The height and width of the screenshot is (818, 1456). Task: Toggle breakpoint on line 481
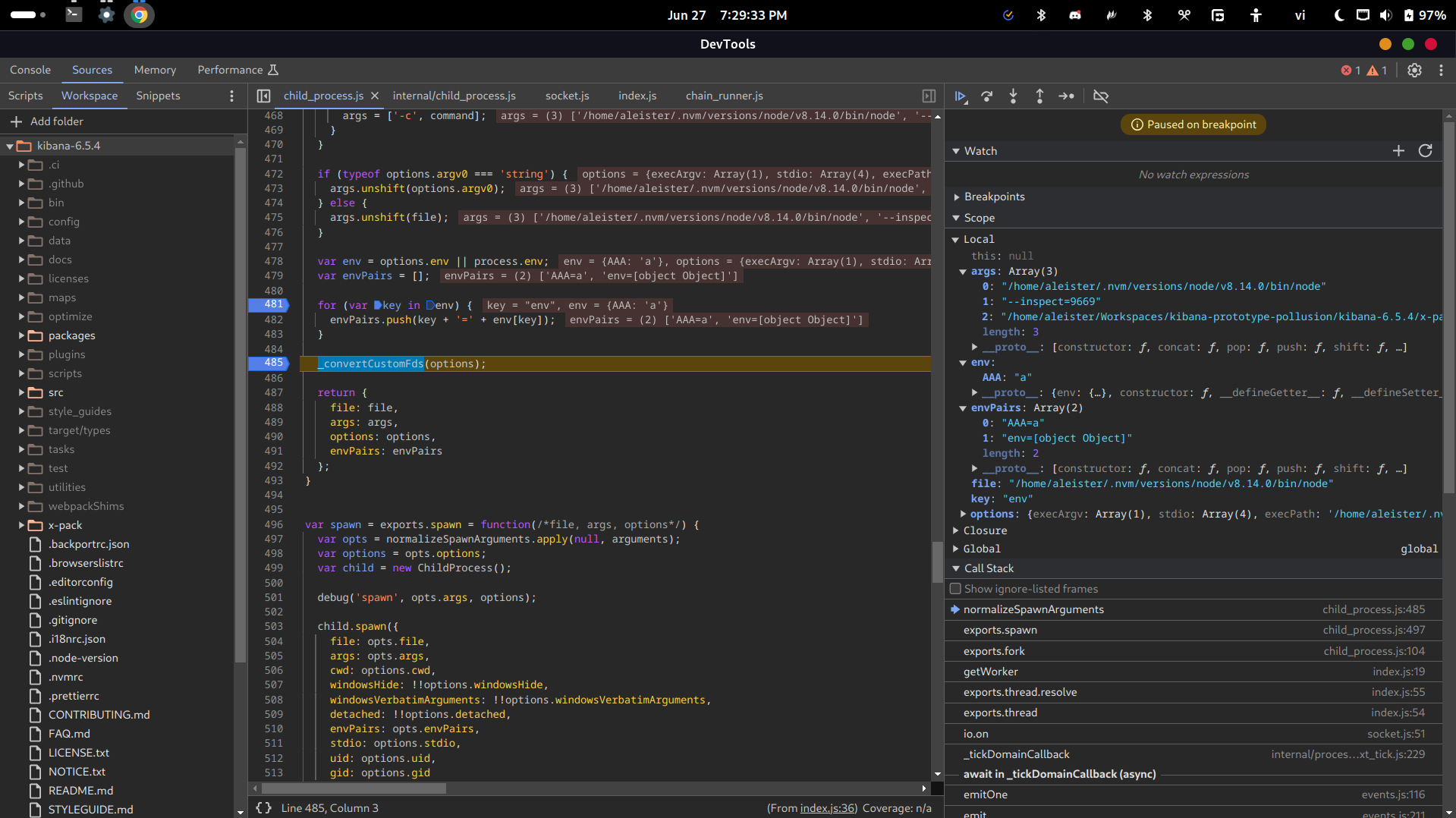[x=273, y=304]
